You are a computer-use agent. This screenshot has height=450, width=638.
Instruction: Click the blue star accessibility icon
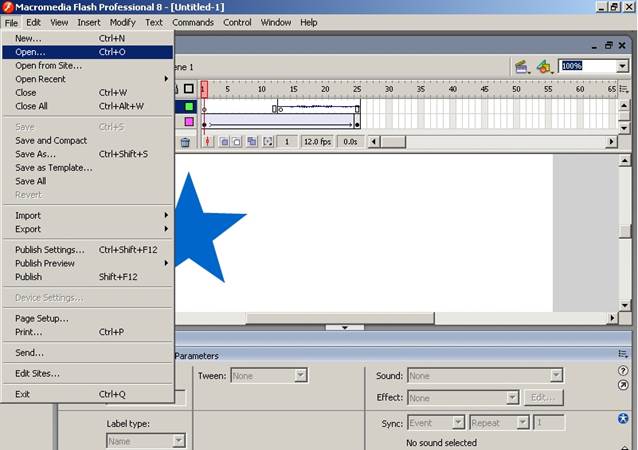tap(623, 418)
